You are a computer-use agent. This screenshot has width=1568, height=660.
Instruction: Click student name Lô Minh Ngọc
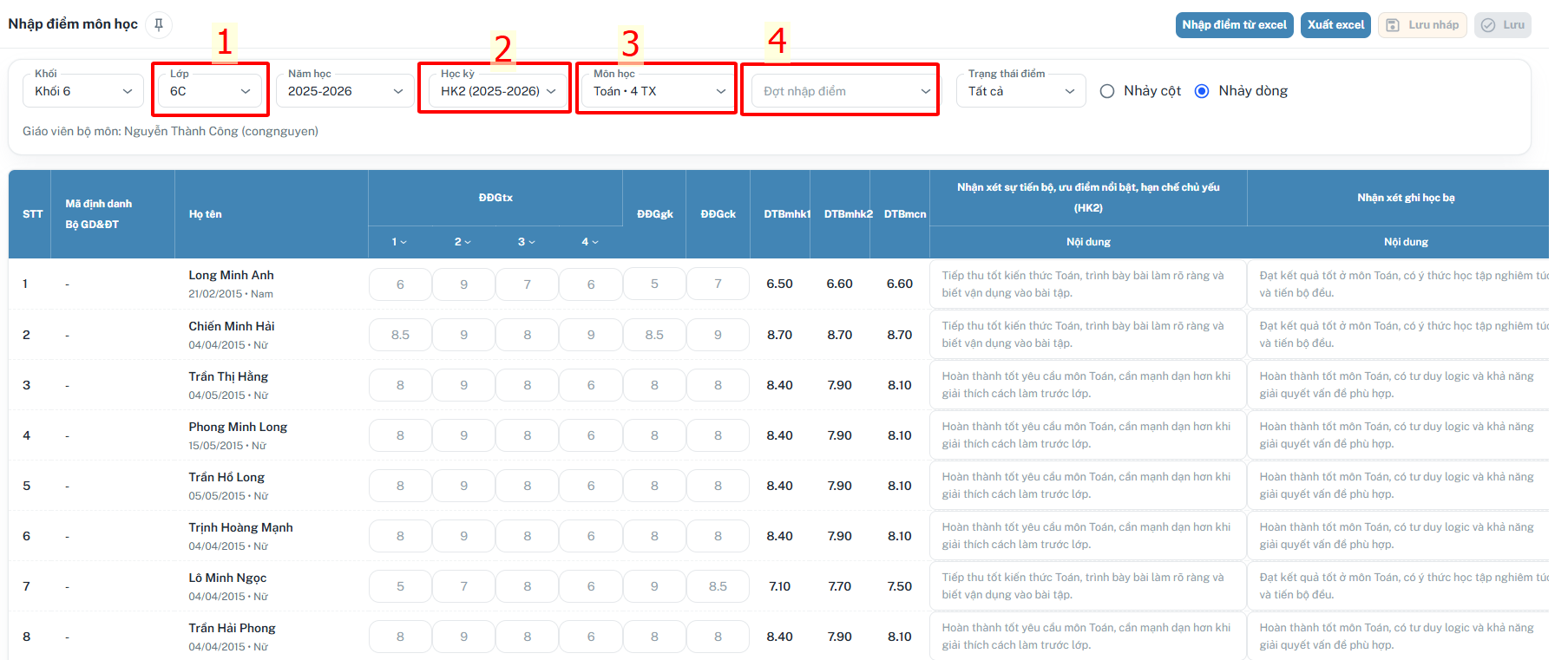pyautogui.click(x=227, y=578)
